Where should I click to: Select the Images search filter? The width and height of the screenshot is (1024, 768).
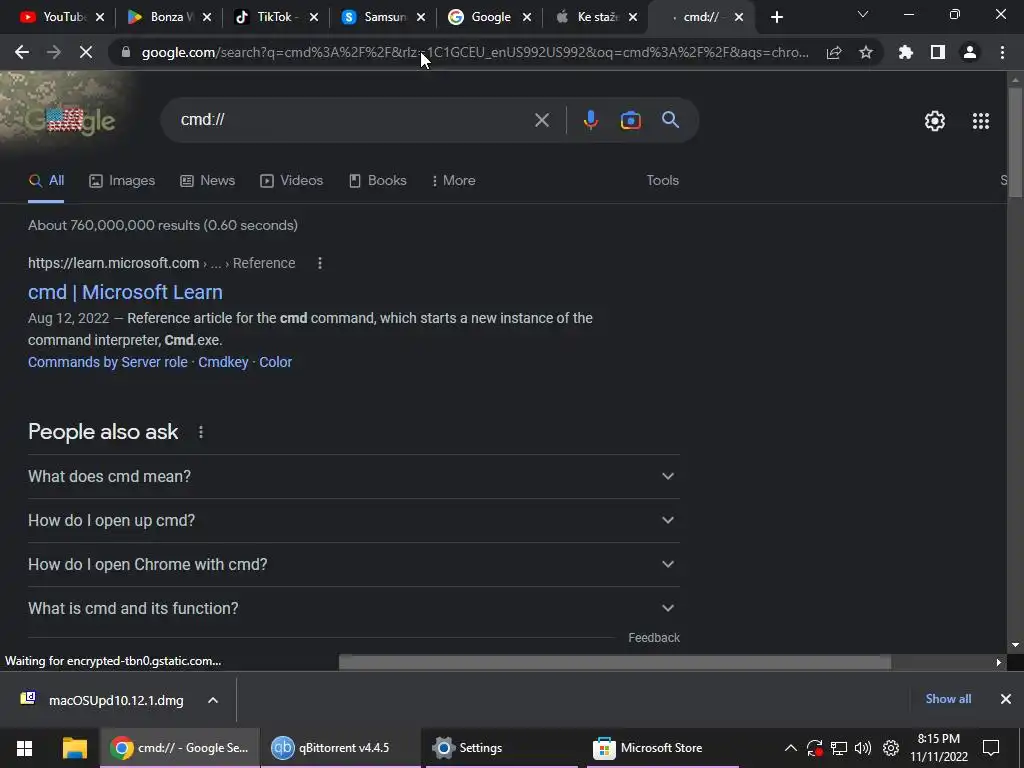(122, 181)
